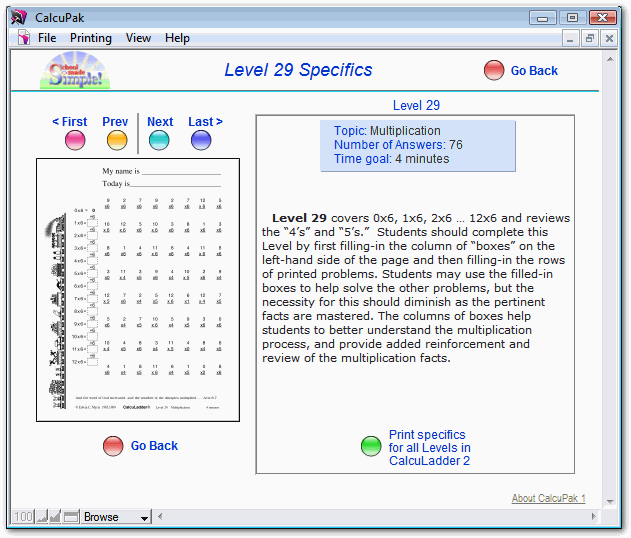Image resolution: width=631 pixels, height=538 pixels.
Task: Click 'Go Back' text below worksheet preview
Action: click(154, 446)
